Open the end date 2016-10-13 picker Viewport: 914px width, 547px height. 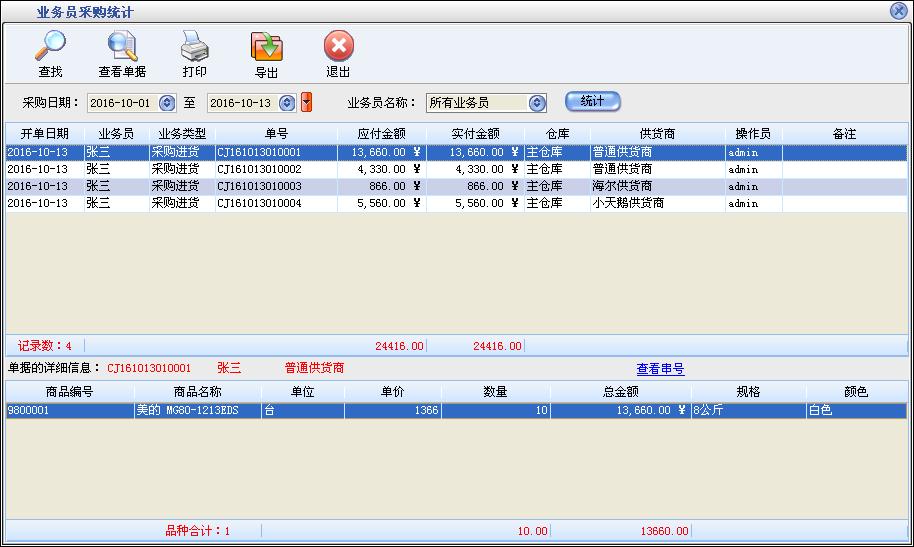pyautogui.click(x=287, y=103)
